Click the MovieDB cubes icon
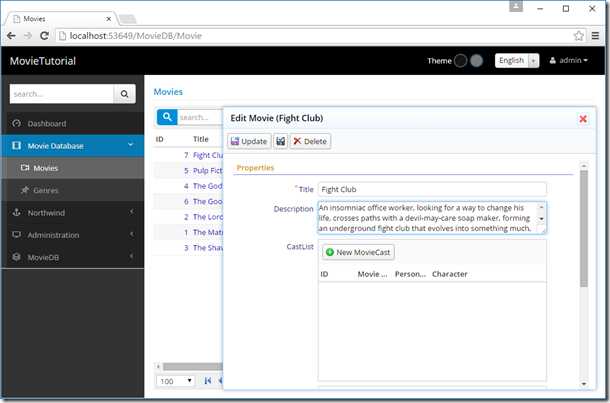Image resolution: width=610 pixels, height=403 pixels. [x=16, y=257]
